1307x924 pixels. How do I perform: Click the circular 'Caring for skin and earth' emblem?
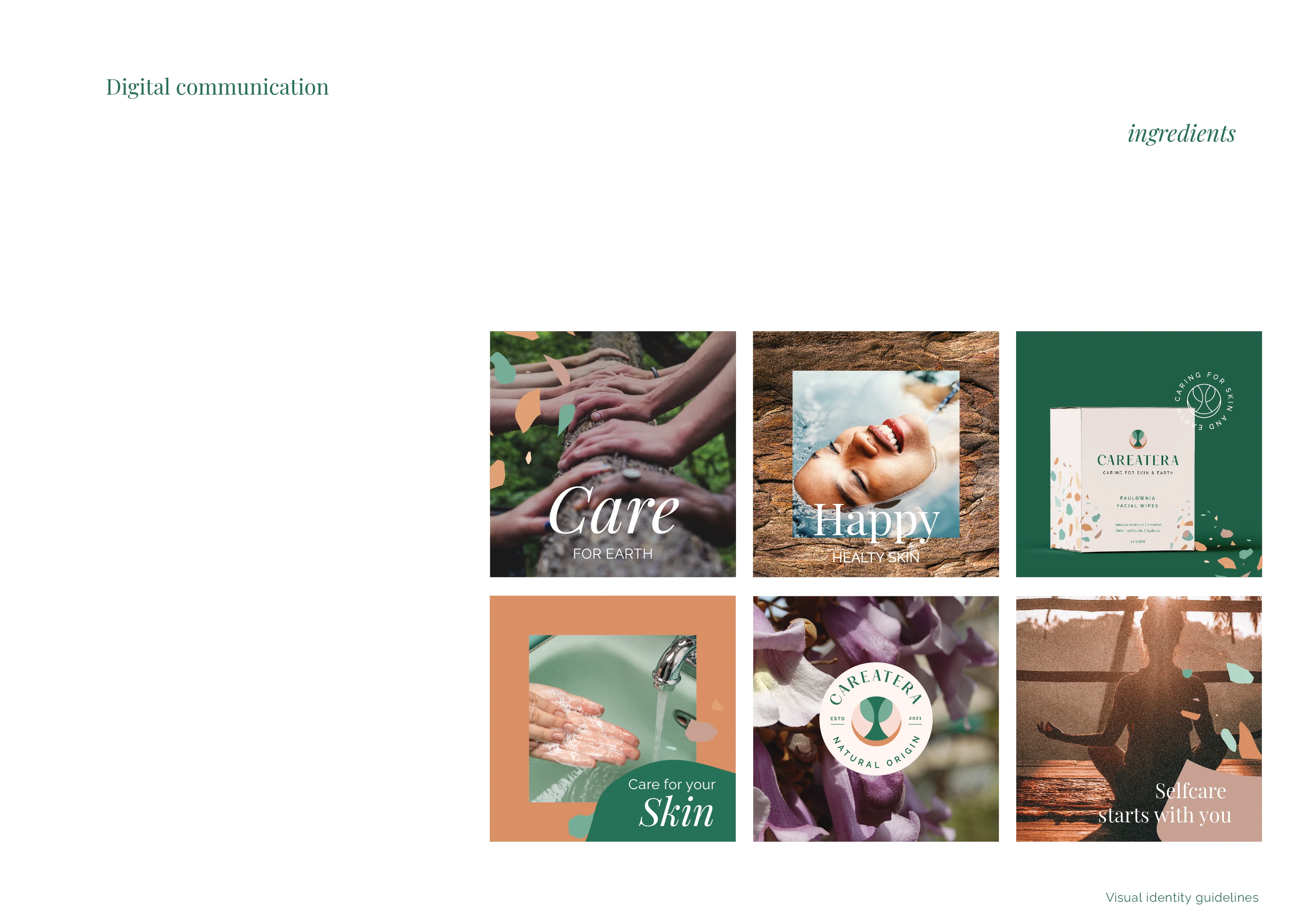pyautogui.click(x=1204, y=401)
